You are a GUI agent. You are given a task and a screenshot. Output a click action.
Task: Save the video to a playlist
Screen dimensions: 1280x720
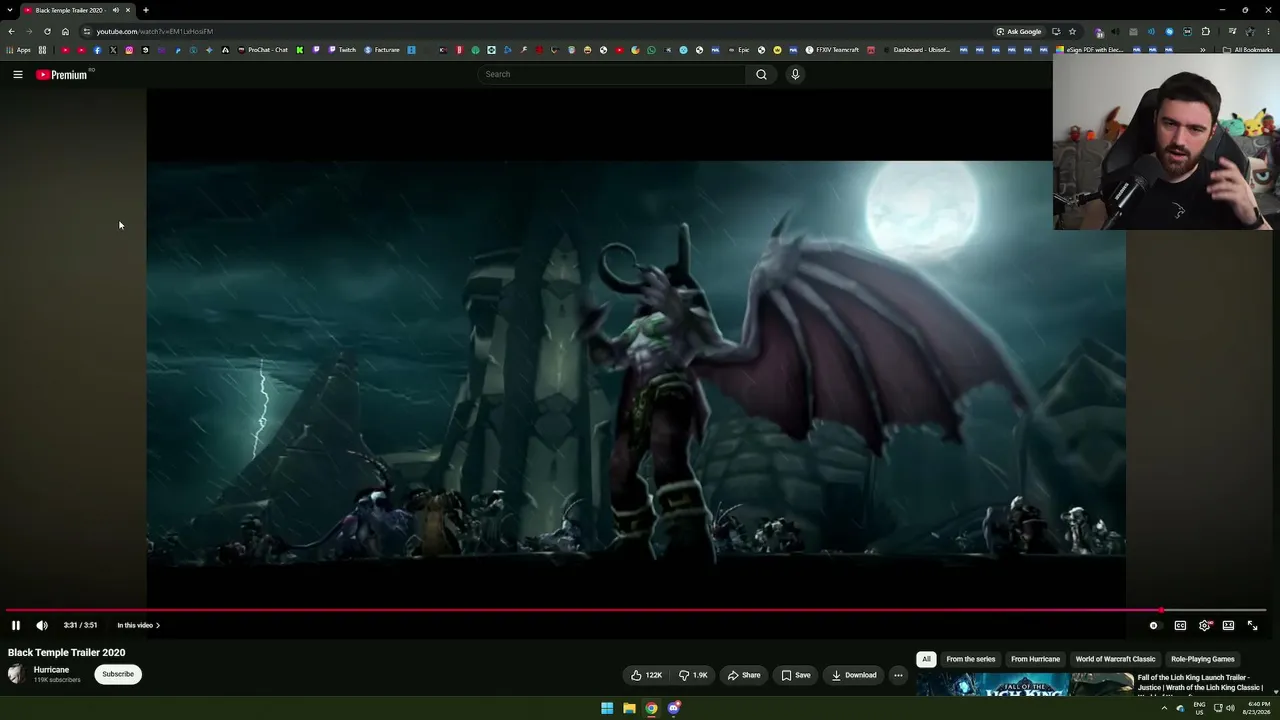pos(796,675)
